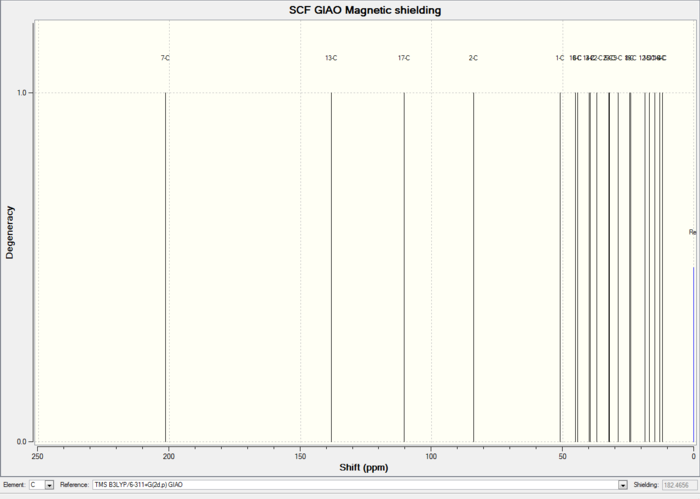Click the 7-C peak label
The width and height of the screenshot is (700, 499).
pos(166,58)
